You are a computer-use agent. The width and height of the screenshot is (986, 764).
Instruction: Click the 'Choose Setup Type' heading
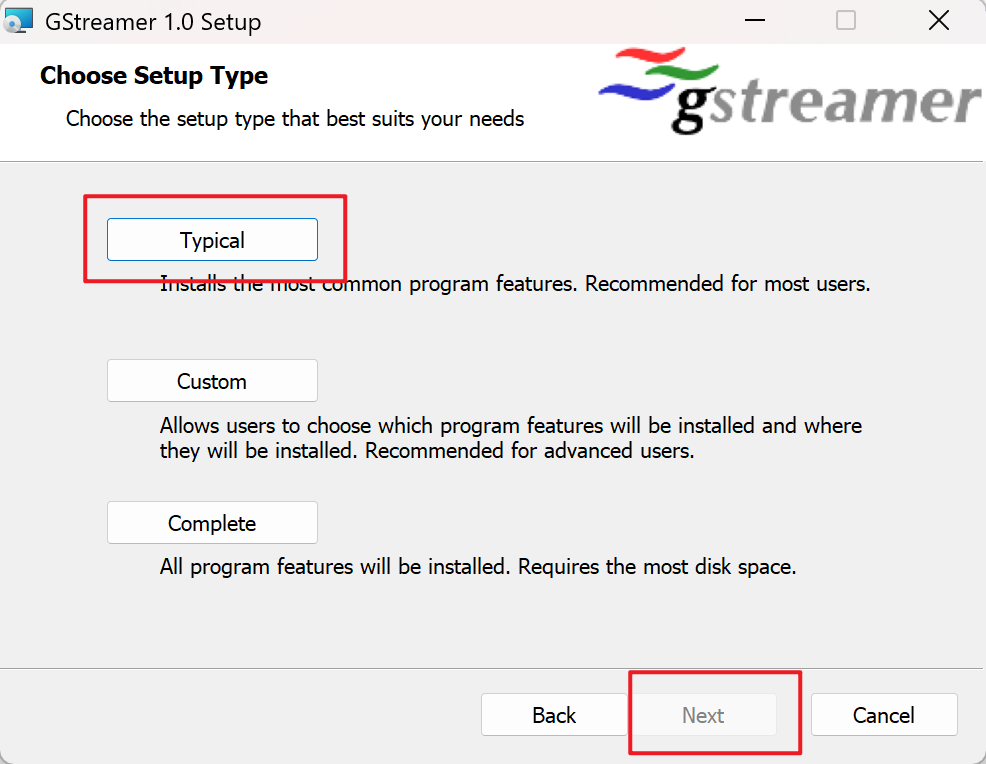pyautogui.click(x=154, y=75)
